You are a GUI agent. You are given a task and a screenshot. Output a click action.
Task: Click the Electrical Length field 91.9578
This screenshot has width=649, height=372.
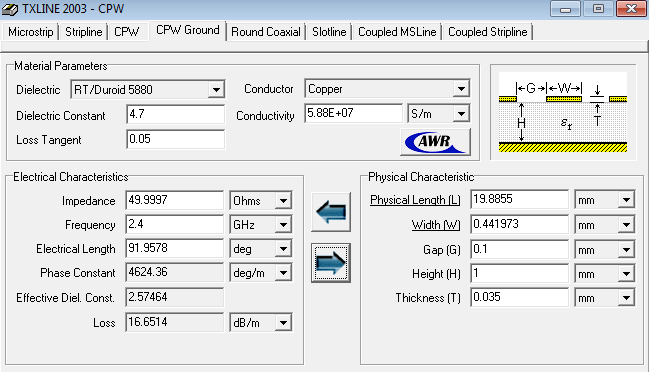click(x=175, y=248)
